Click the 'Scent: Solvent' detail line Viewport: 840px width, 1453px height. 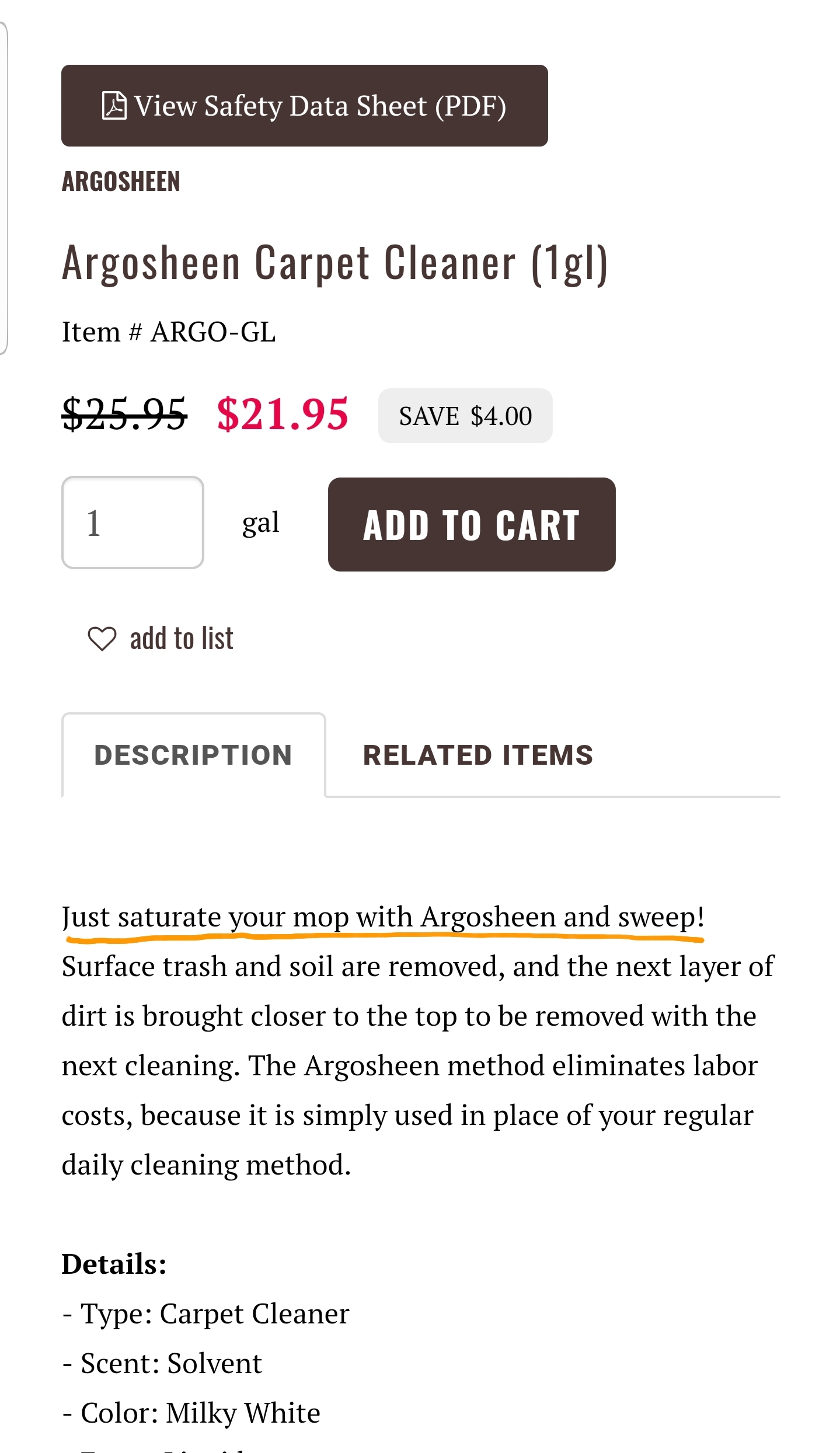pos(163,1363)
